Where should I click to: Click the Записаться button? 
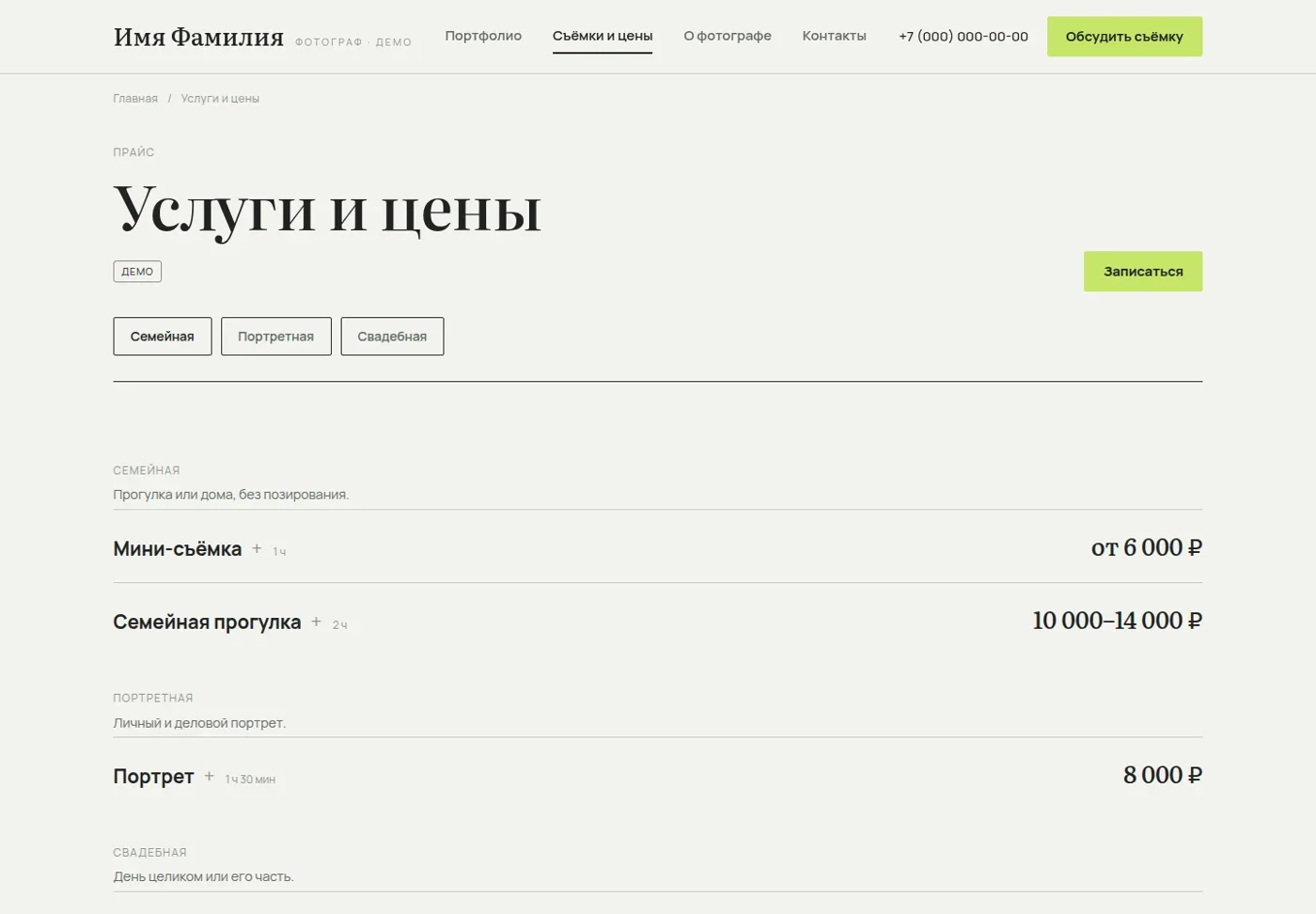click(1143, 271)
